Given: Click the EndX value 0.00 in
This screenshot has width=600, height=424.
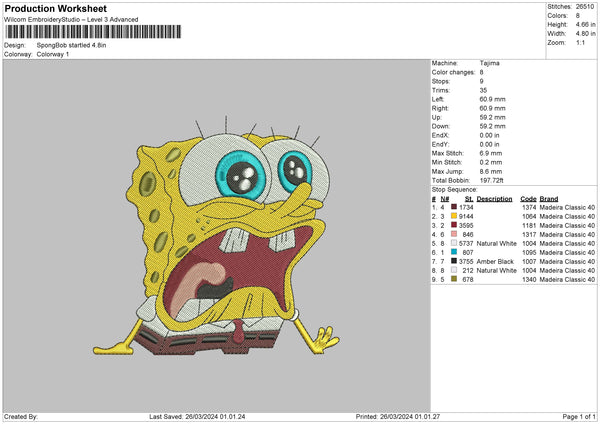Looking at the screenshot, I should [x=489, y=135].
